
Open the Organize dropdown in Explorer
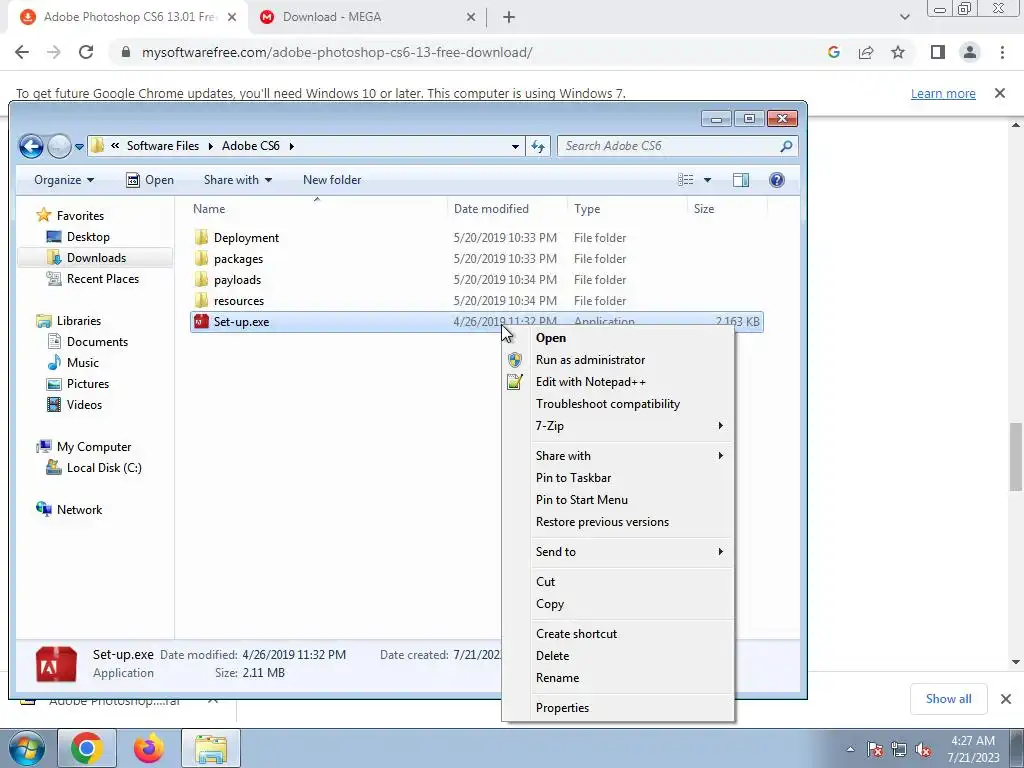(64, 180)
